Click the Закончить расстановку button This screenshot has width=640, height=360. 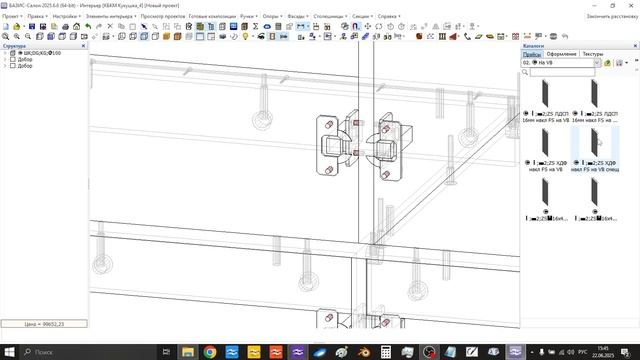(x=612, y=16)
